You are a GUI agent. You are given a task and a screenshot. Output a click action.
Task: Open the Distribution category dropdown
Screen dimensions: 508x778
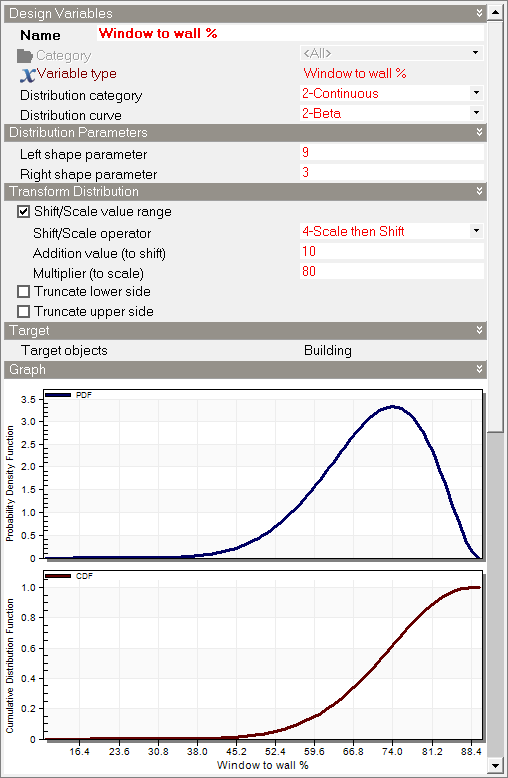point(476,93)
